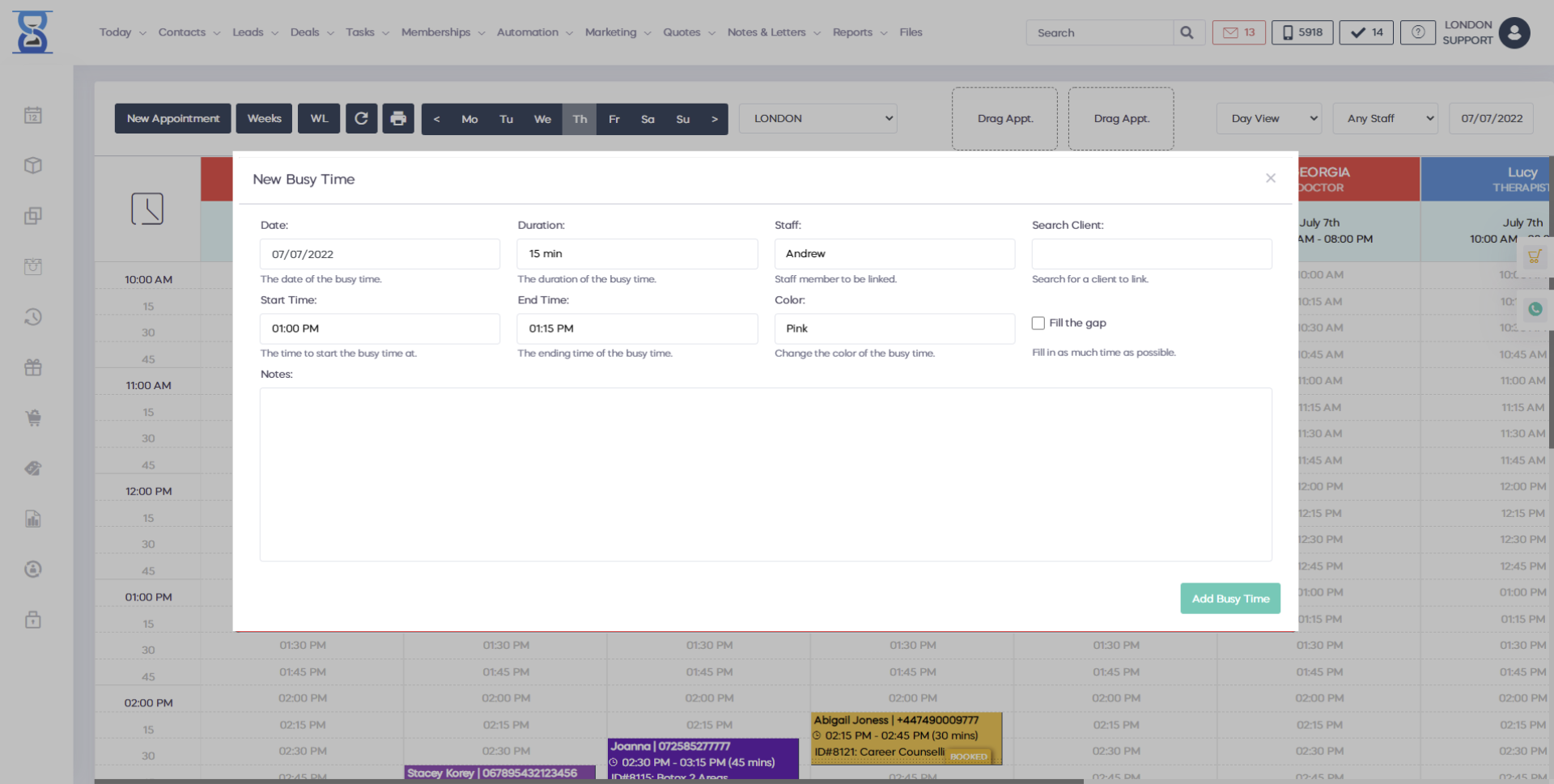Click the search magnifier icon

click(1187, 32)
